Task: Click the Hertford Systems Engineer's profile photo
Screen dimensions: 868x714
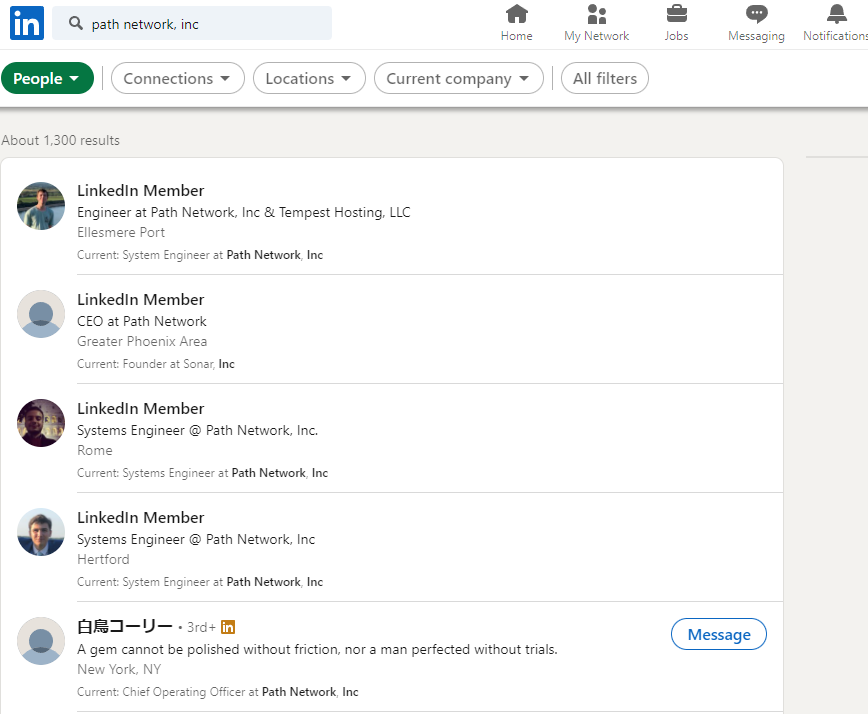Action: (x=41, y=532)
